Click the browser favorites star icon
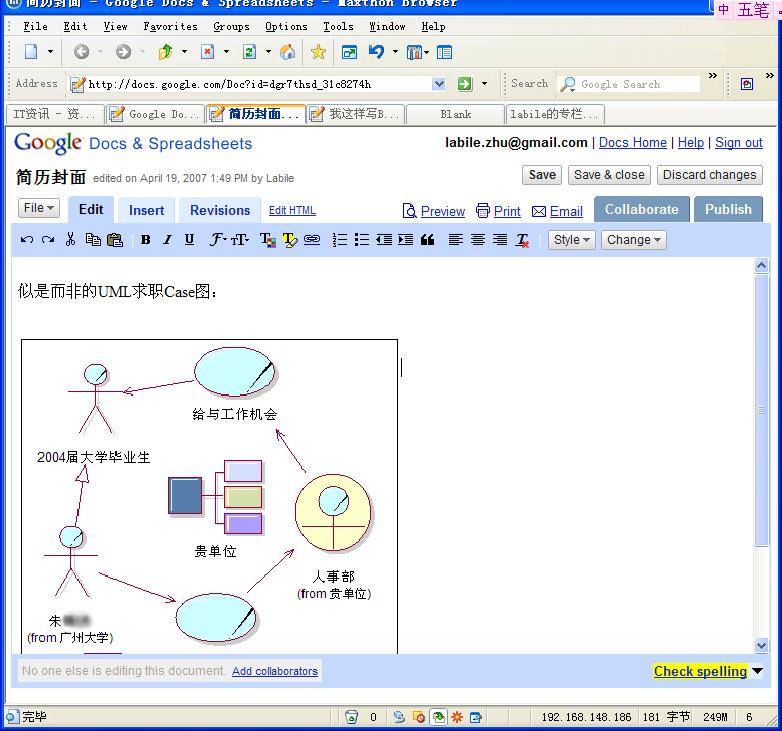The height and width of the screenshot is (731, 782). tap(318, 52)
